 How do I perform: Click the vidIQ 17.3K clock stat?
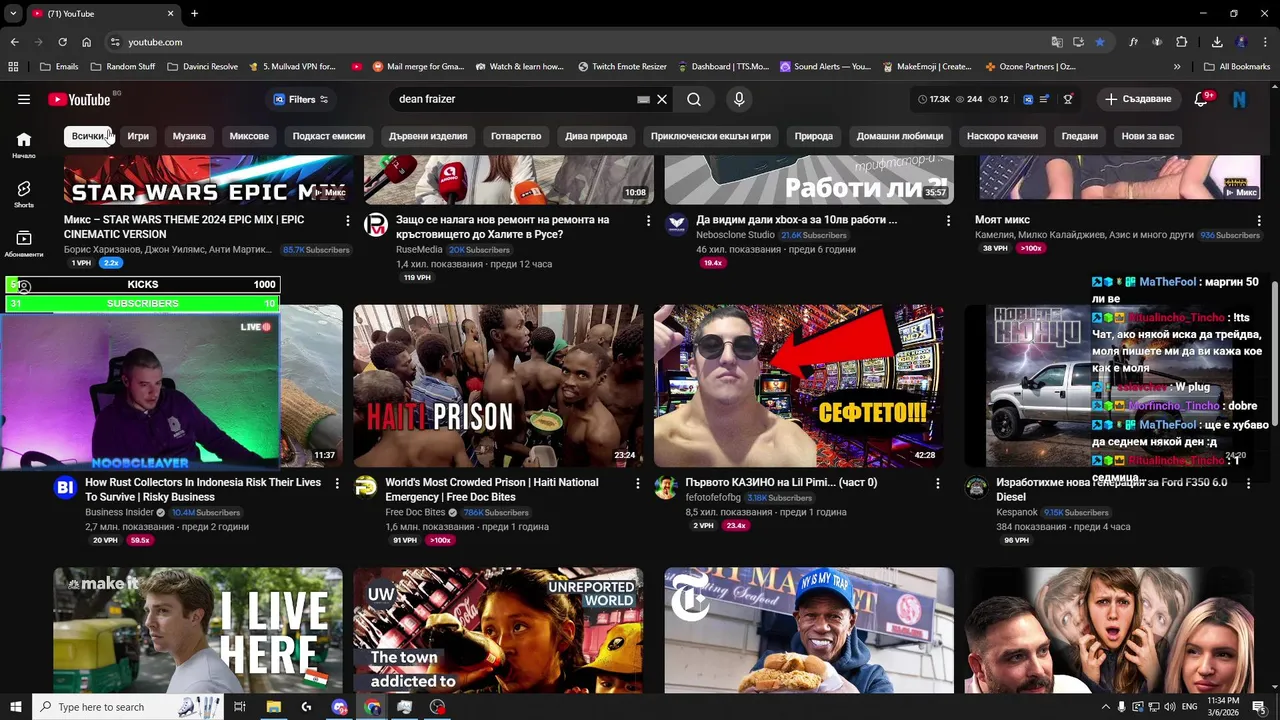click(934, 99)
